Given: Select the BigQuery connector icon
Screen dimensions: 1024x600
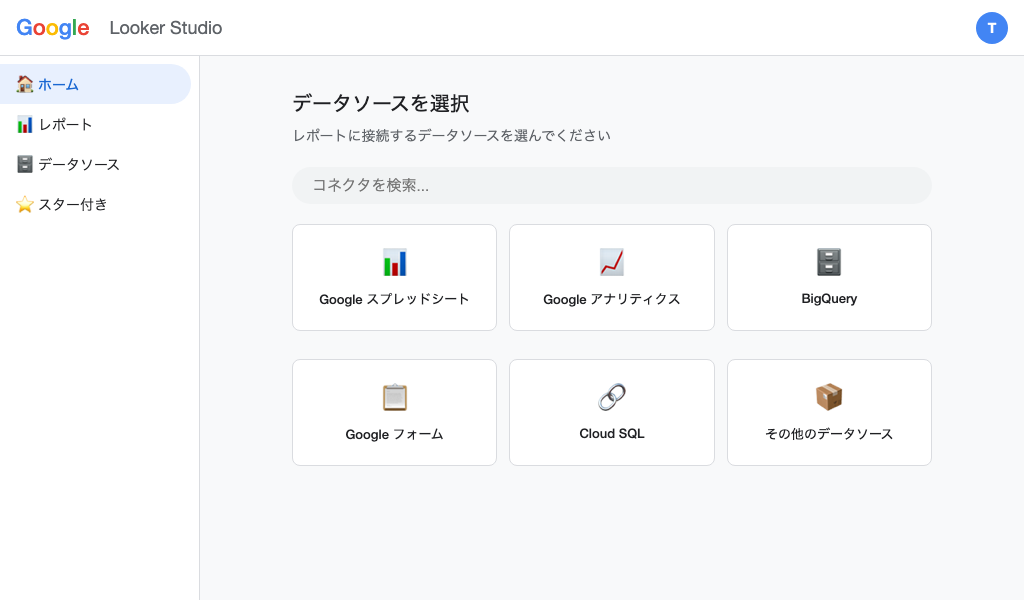Looking at the screenshot, I should tap(828, 262).
